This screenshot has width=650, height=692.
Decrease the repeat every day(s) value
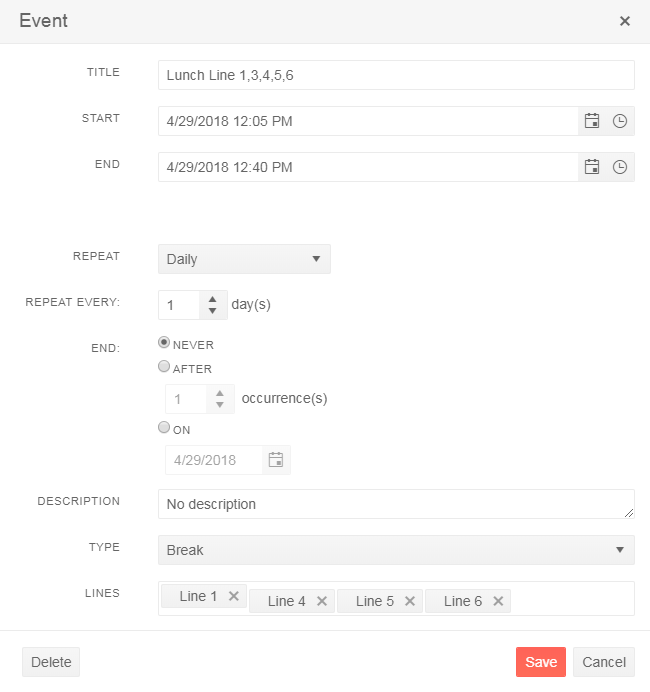213,311
